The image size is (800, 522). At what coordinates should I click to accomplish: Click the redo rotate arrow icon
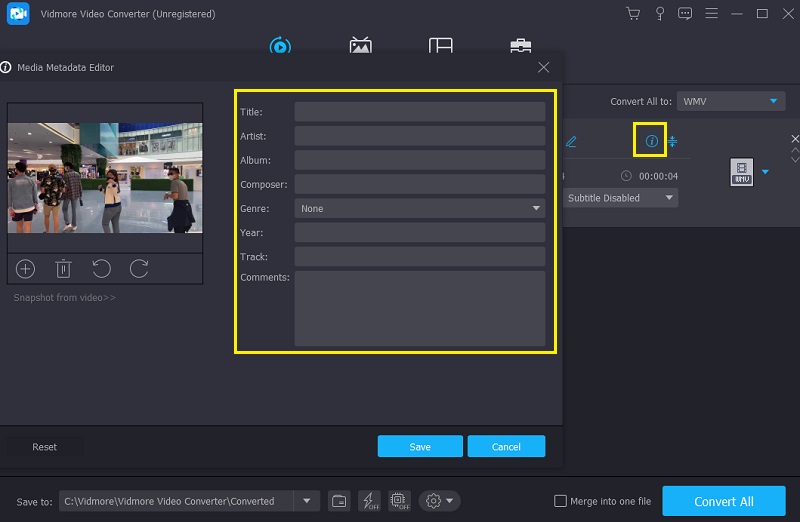click(x=139, y=268)
